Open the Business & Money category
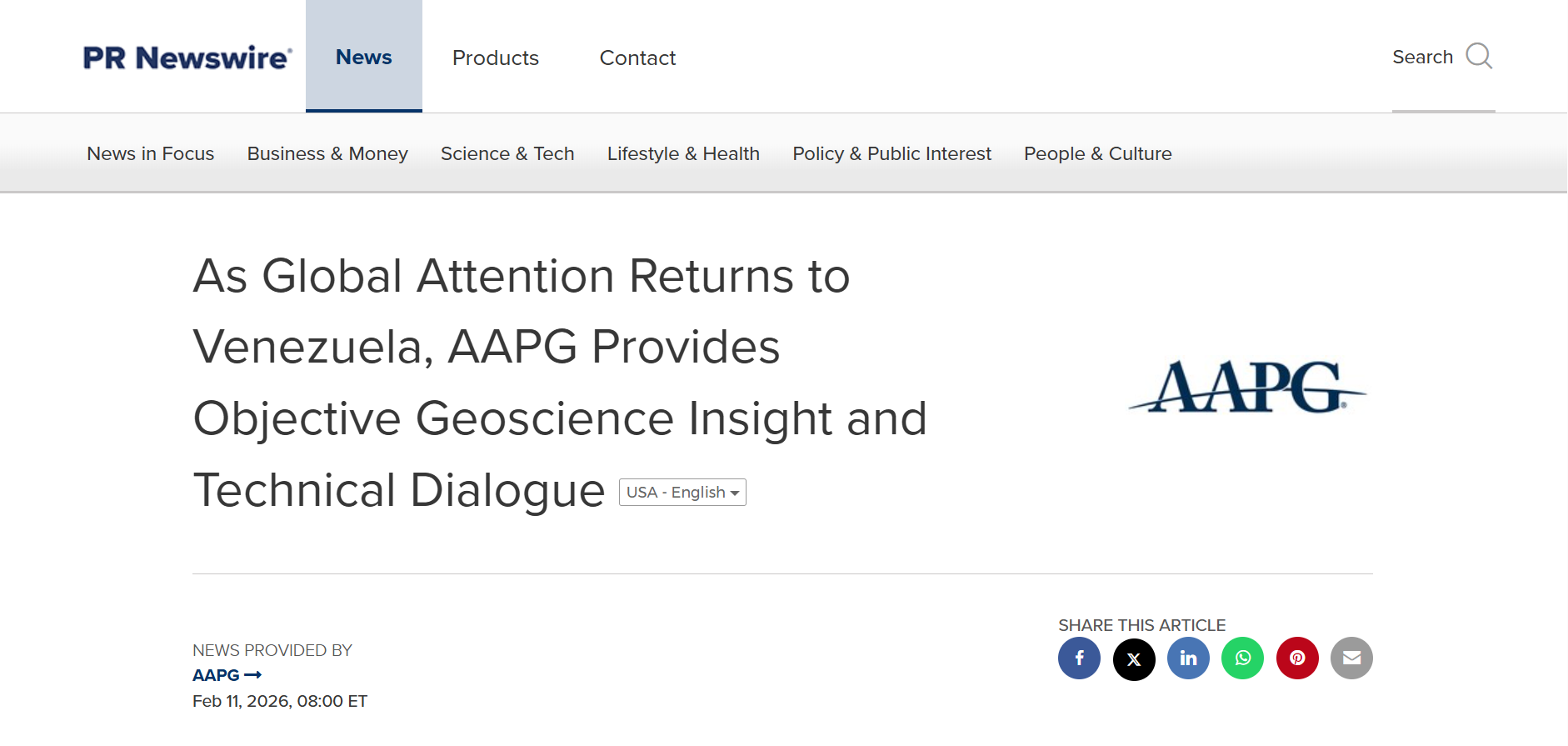1568x746 pixels. coord(327,153)
